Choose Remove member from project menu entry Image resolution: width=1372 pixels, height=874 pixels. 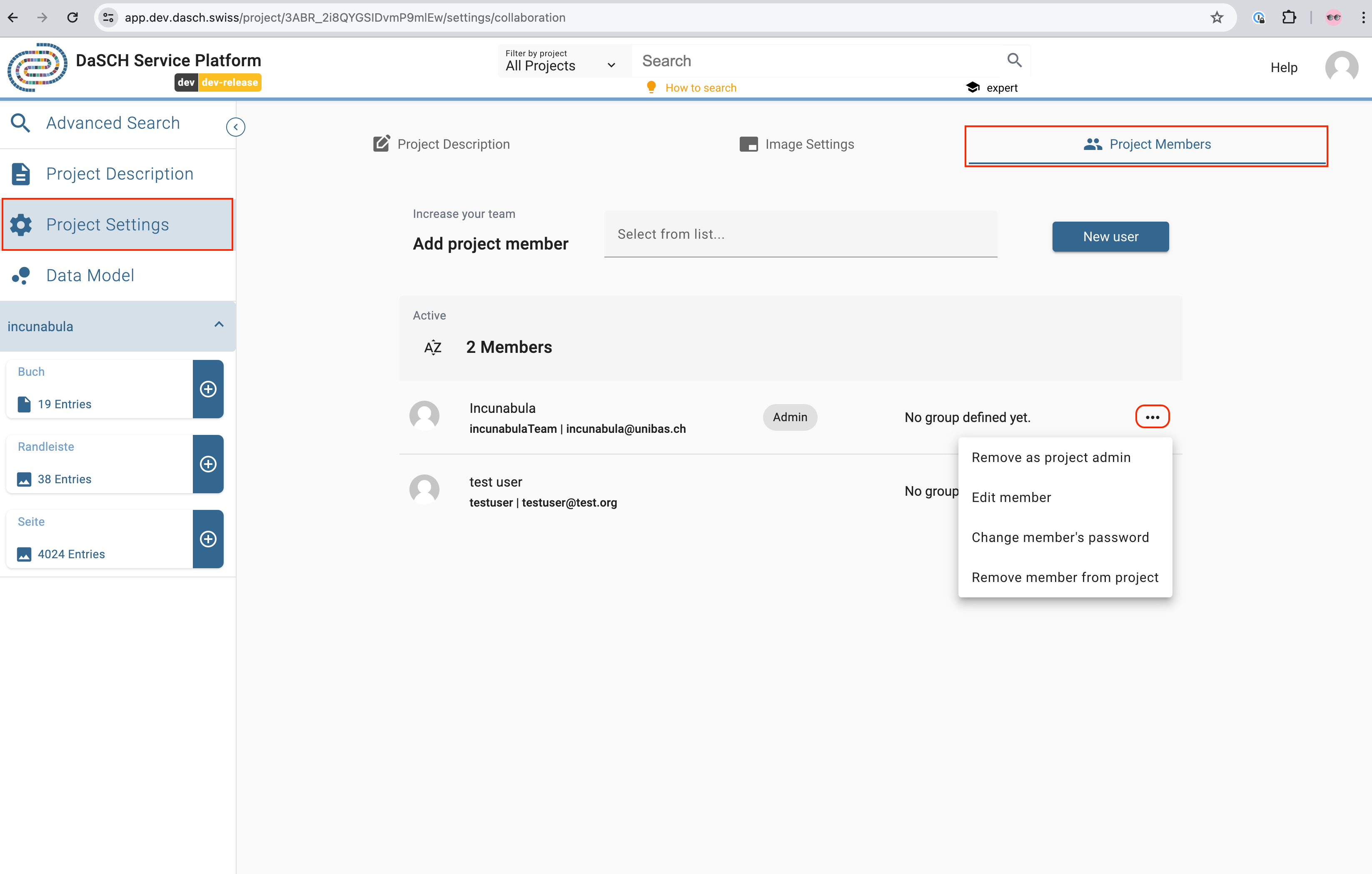(x=1064, y=577)
